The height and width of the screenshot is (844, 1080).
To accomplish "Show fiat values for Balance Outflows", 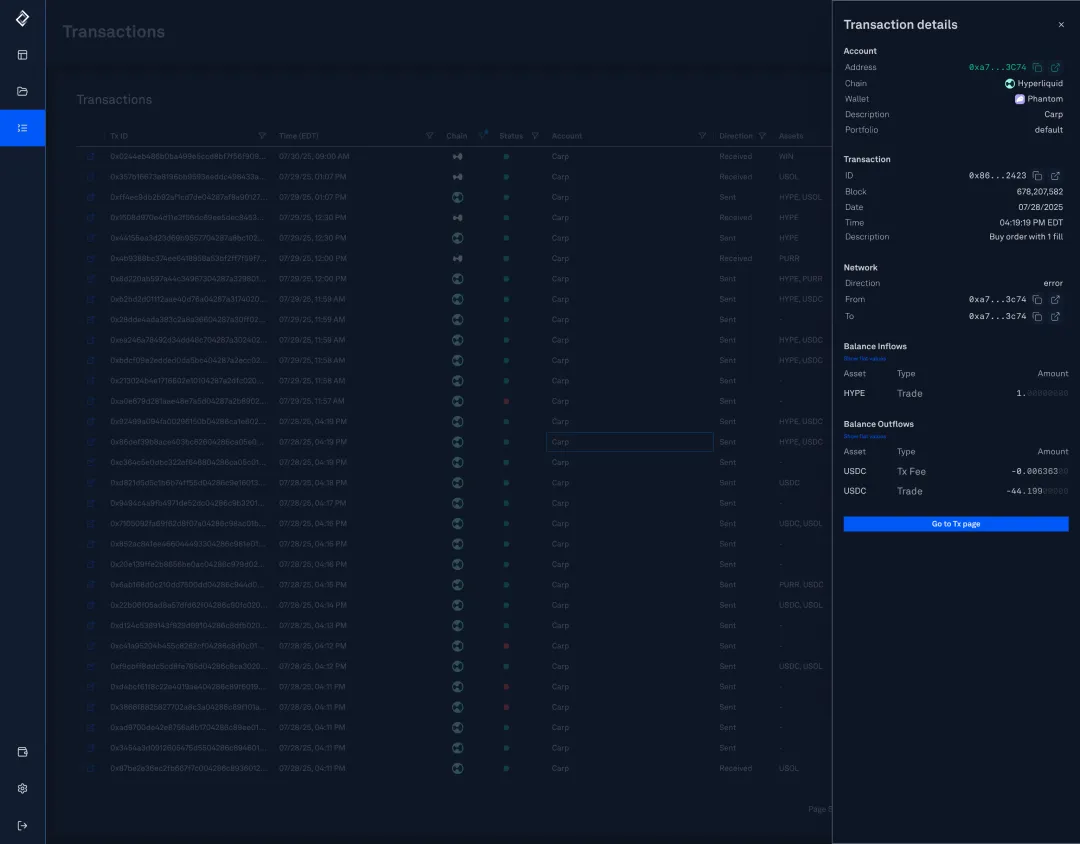I will (864, 436).
